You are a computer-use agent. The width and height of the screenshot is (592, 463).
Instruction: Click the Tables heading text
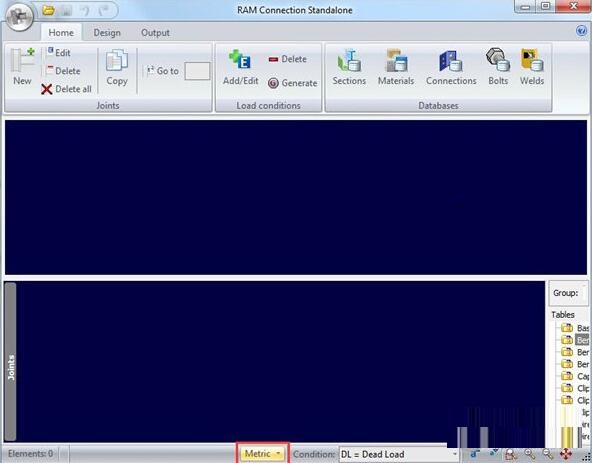tap(563, 315)
